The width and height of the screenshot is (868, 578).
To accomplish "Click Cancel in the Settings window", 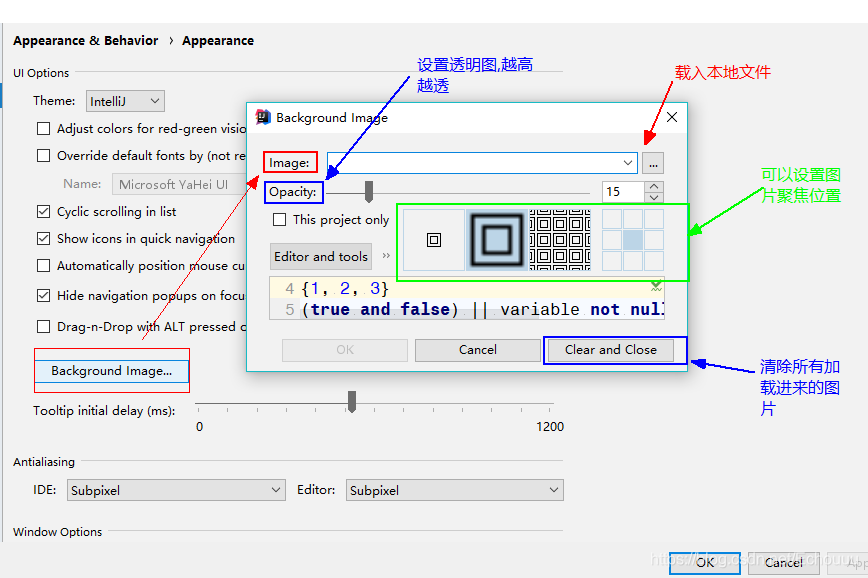I will click(x=783, y=562).
